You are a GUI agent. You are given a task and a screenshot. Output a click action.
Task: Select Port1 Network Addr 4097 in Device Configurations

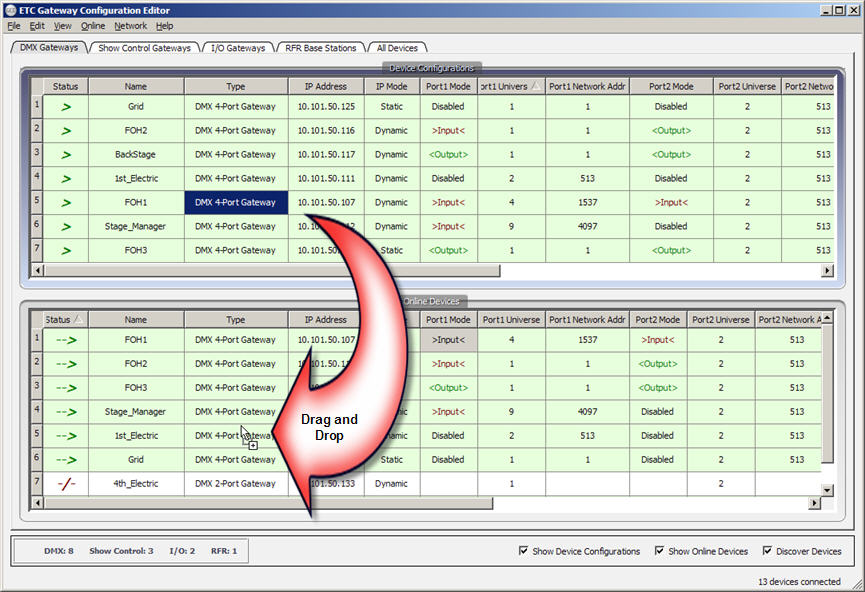(588, 227)
